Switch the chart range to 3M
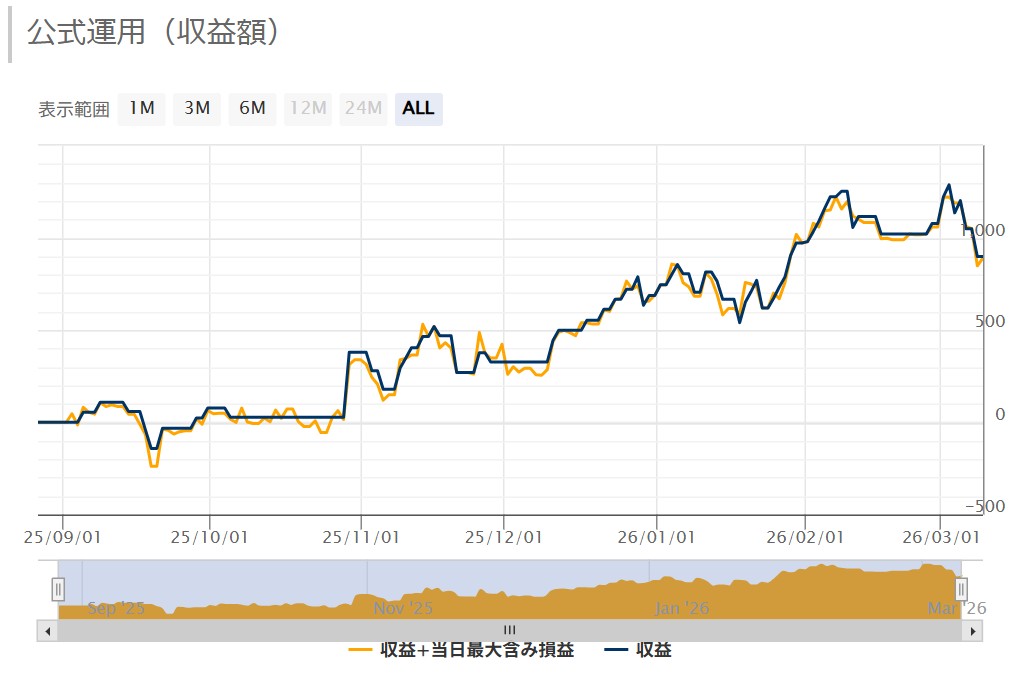1019x674 pixels. tap(197, 108)
